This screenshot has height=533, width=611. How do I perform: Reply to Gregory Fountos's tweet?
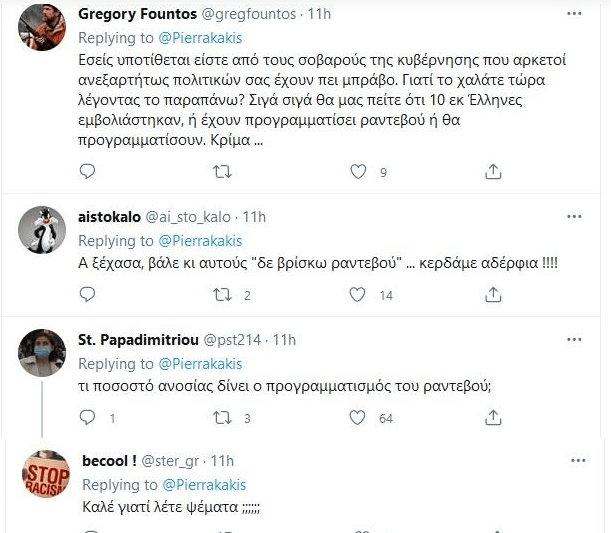[87, 173]
